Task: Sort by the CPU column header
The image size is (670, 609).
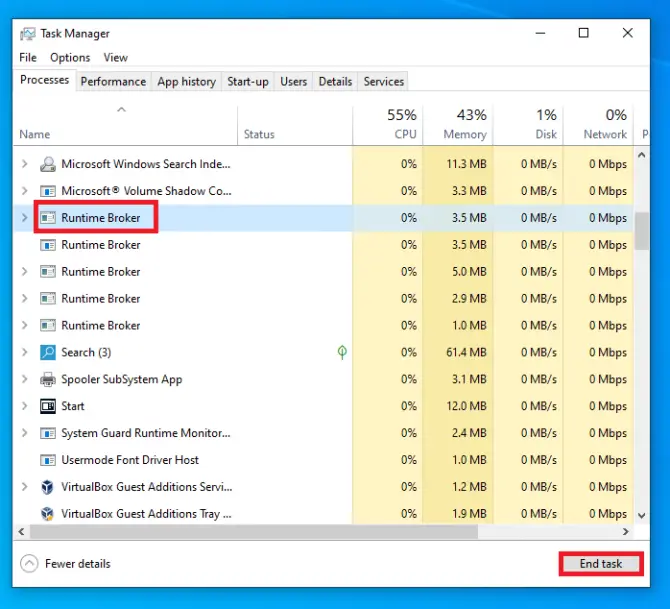Action: pyautogui.click(x=388, y=125)
